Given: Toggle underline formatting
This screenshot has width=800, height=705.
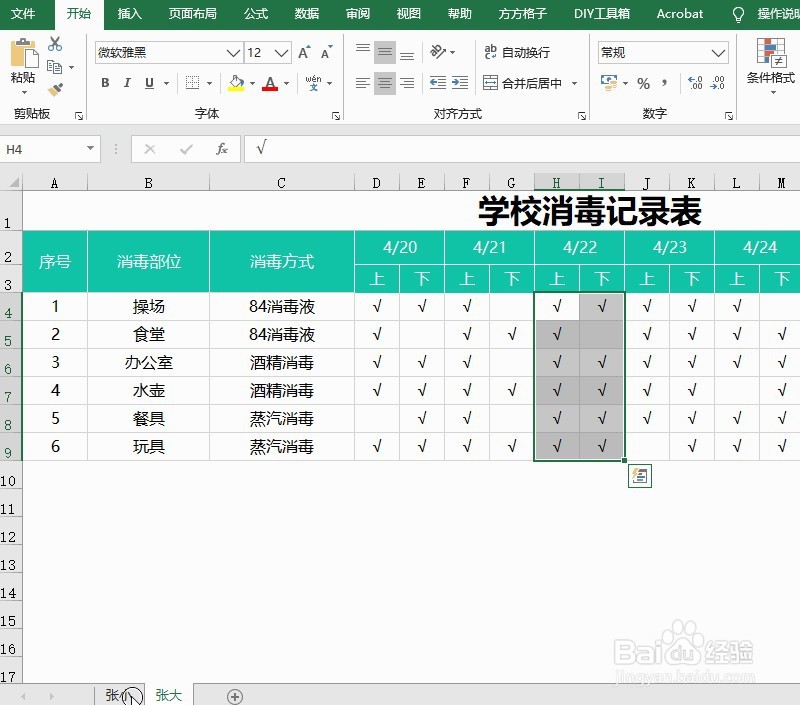Looking at the screenshot, I should pos(147,83).
